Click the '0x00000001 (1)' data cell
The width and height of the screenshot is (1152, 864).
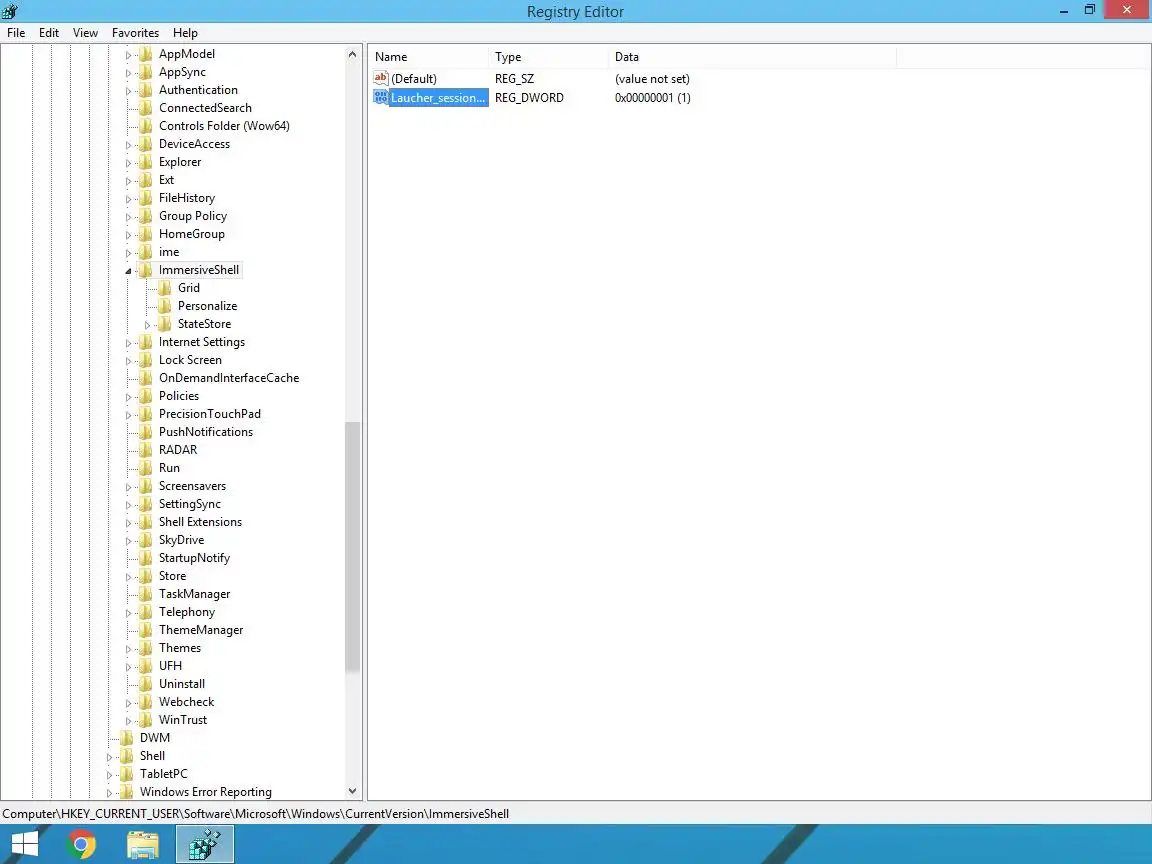(652, 98)
